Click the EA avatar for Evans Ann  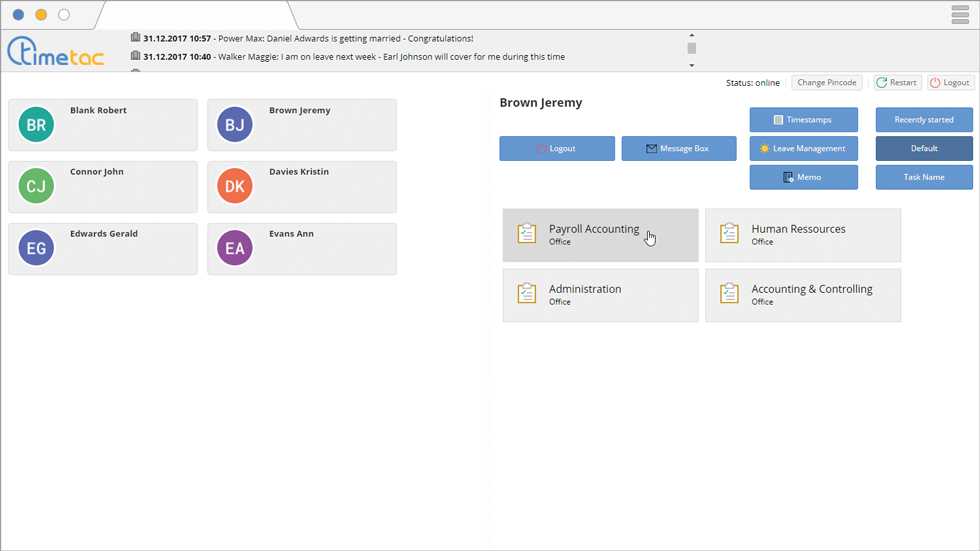pos(235,248)
